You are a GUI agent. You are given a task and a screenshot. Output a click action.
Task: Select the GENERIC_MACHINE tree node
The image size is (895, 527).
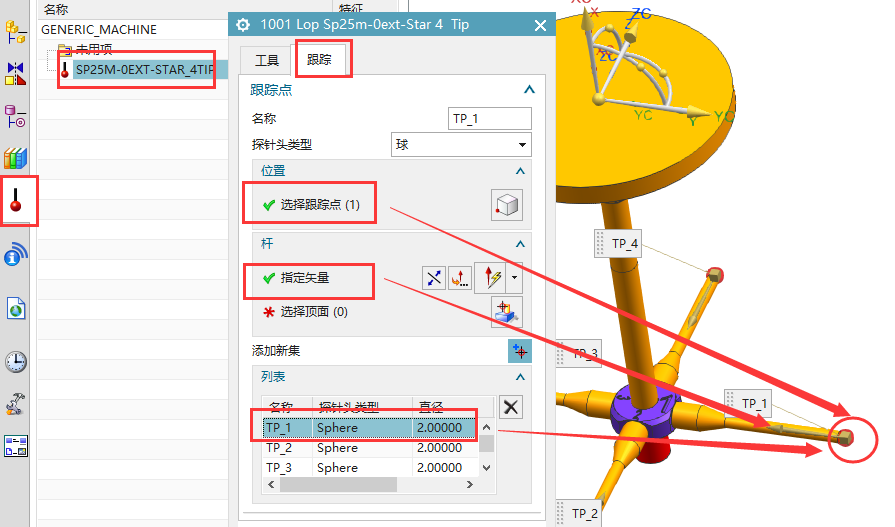[99, 30]
